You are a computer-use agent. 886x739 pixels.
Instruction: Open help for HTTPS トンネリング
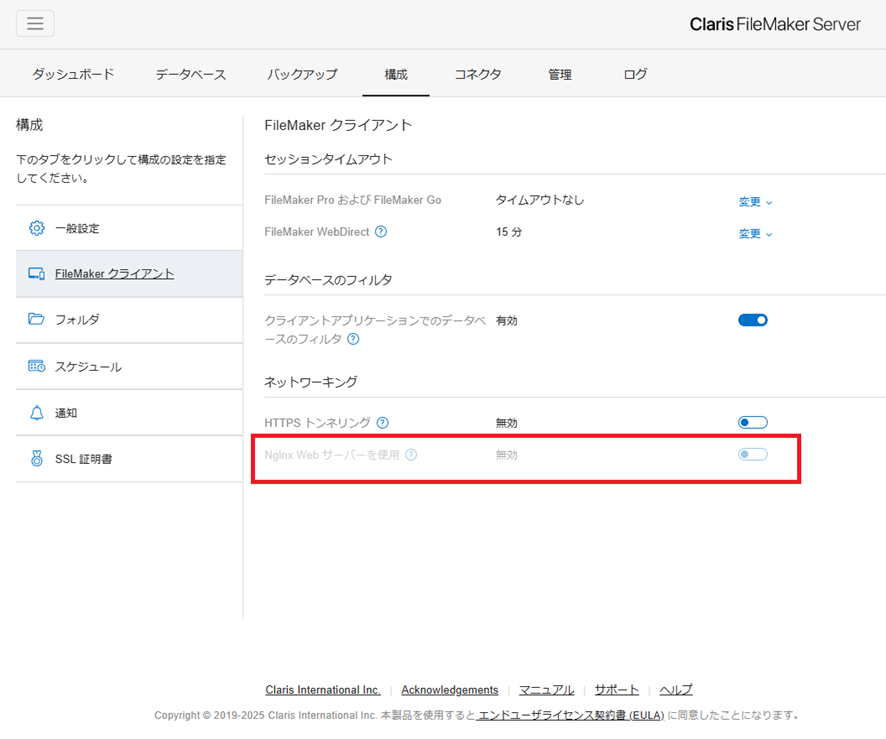tap(383, 423)
